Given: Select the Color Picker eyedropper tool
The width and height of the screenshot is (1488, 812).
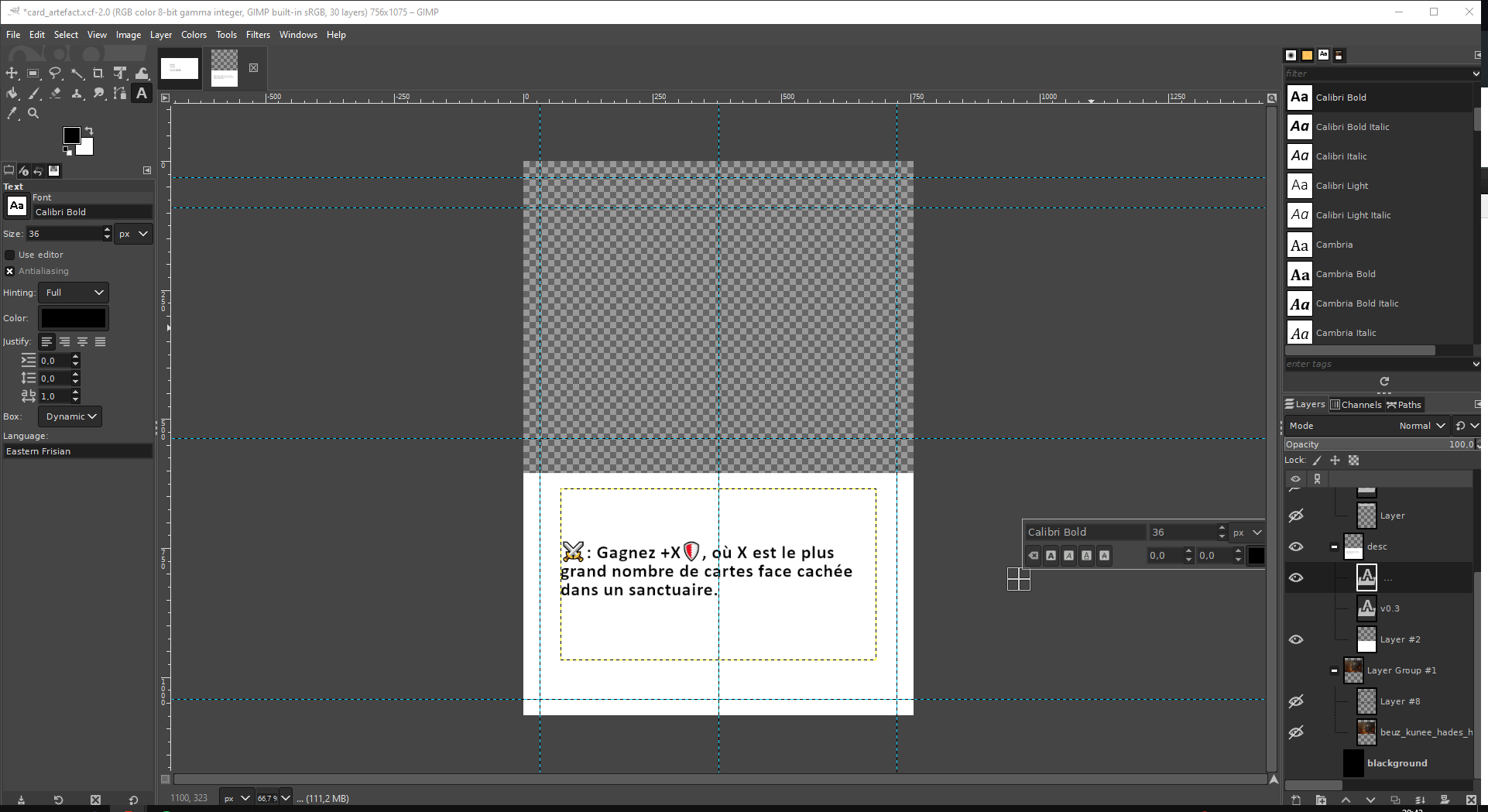Looking at the screenshot, I should (12, 114).
